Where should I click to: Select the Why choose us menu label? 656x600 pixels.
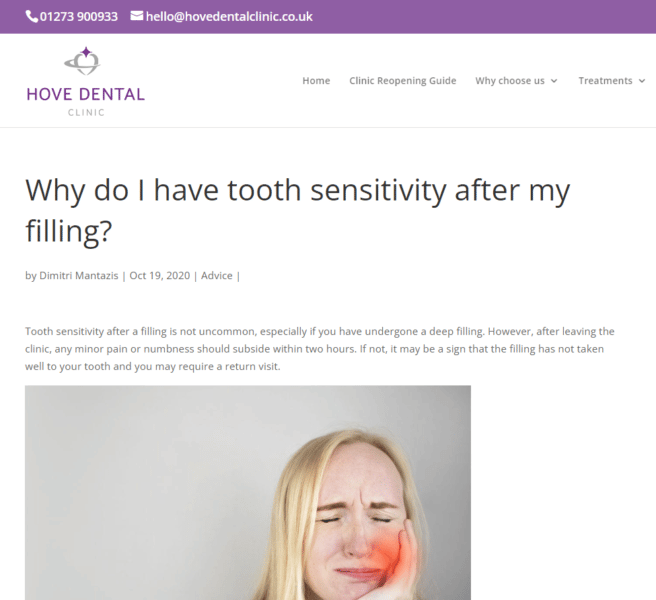(x=510, y=81)
